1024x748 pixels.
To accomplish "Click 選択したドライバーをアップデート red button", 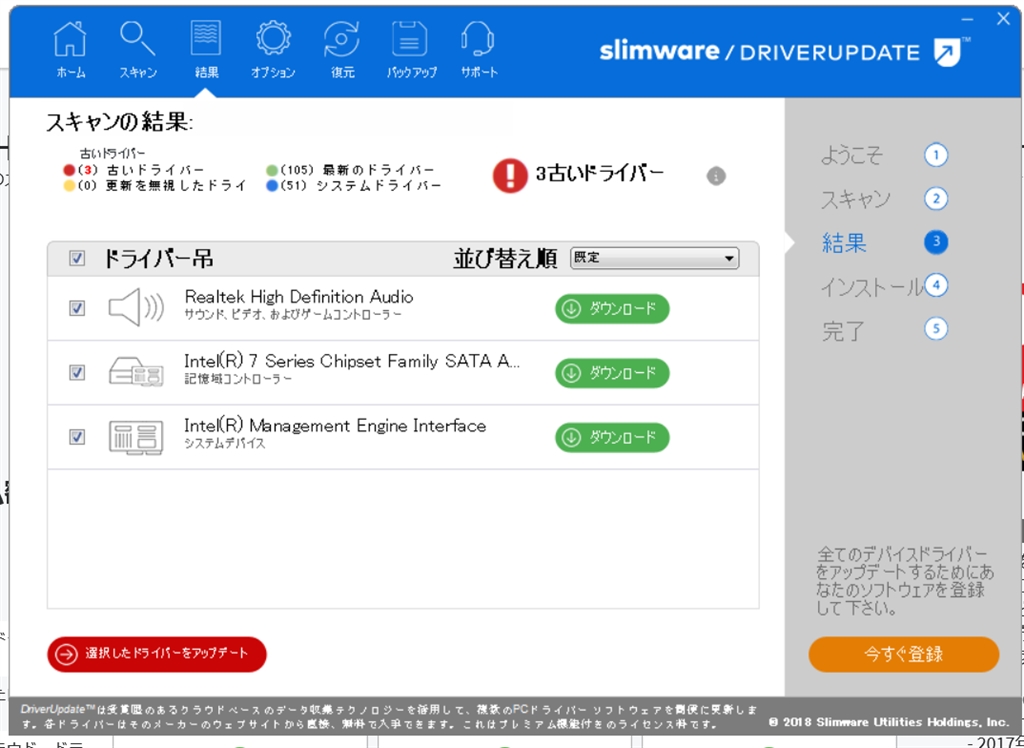I will click(x=157, y=655).
